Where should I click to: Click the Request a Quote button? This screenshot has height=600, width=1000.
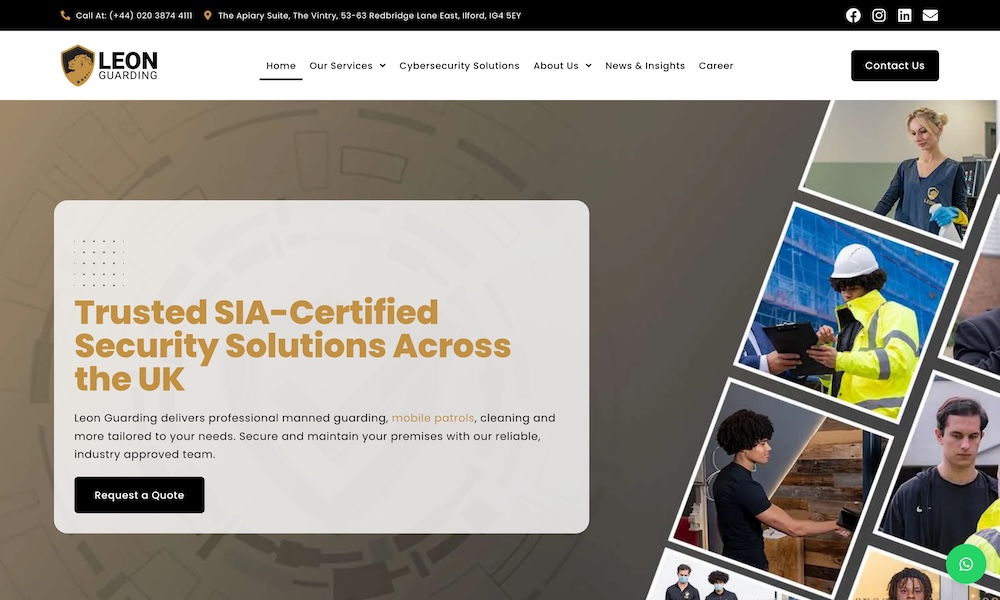pyautogui.click(x=139, y=495)
